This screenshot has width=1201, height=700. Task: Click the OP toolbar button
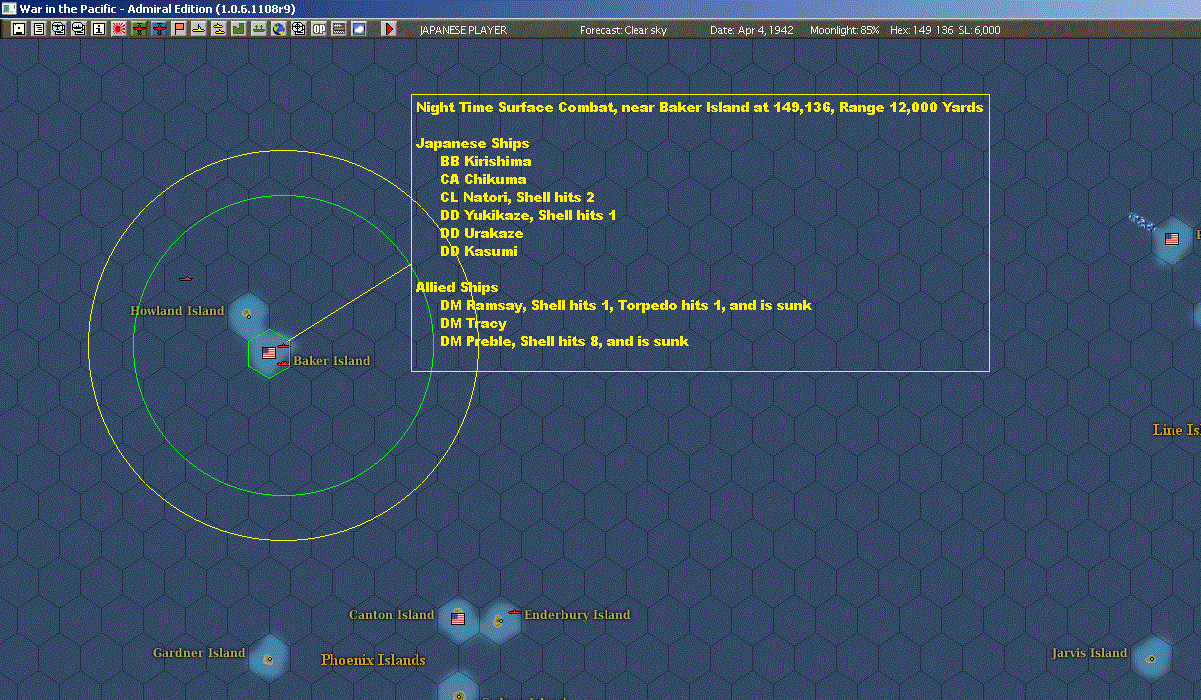(319, 29)
